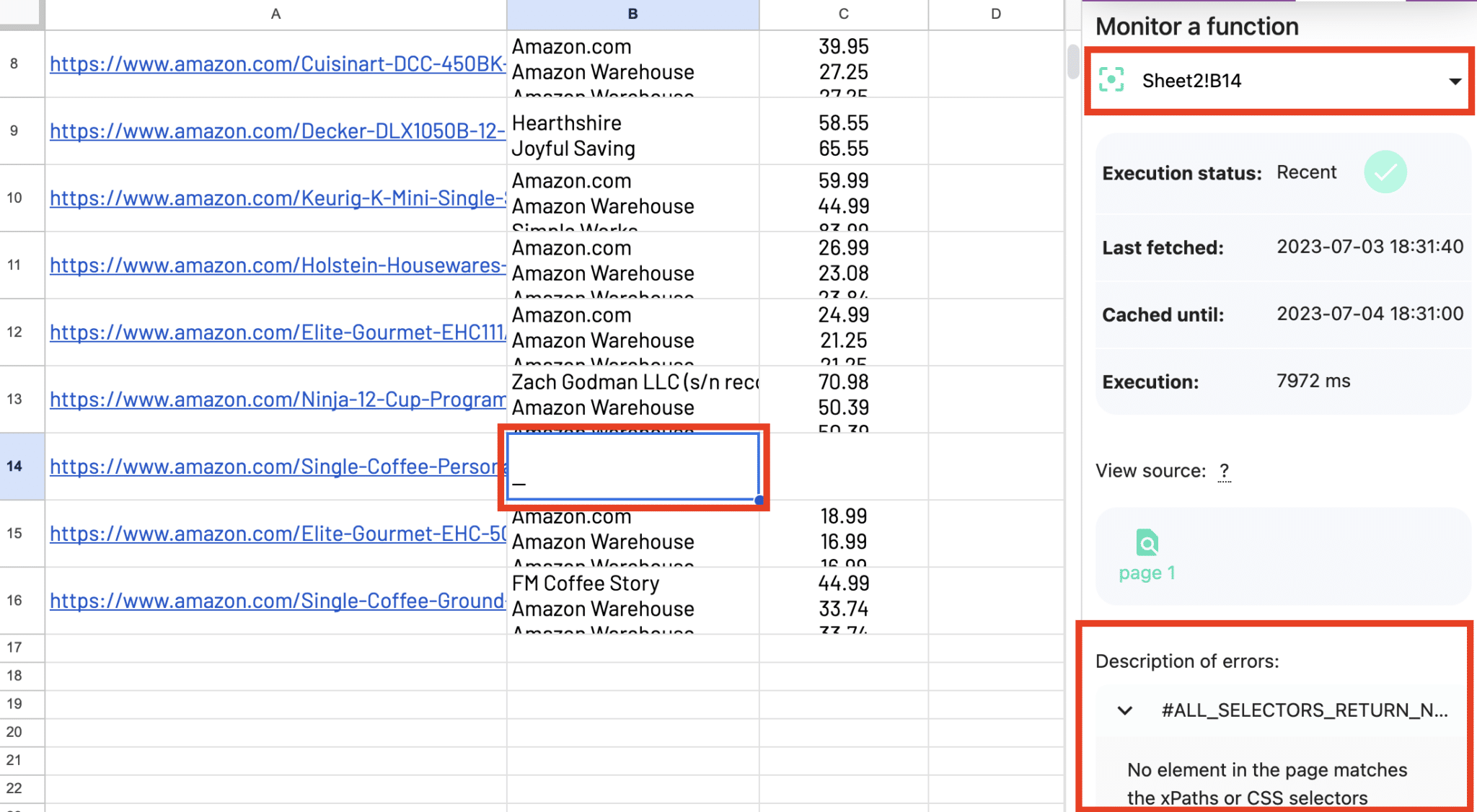
Task: Click the Cached until timestamp 2023-07-04 18:31:00
Action: click(x=1370, y=314)
